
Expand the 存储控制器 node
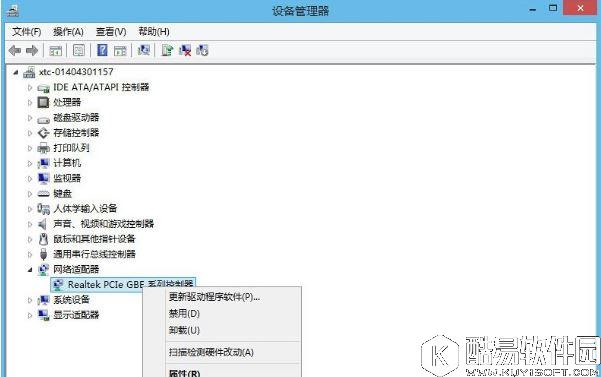pos(30,133)
